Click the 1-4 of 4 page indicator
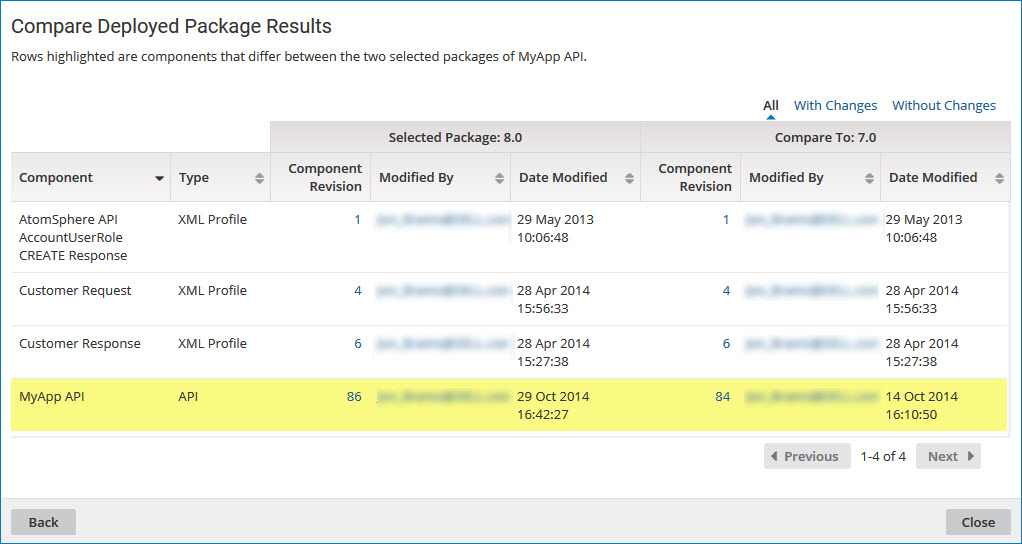The image size is (1022, 544). (x=883, y=456)
